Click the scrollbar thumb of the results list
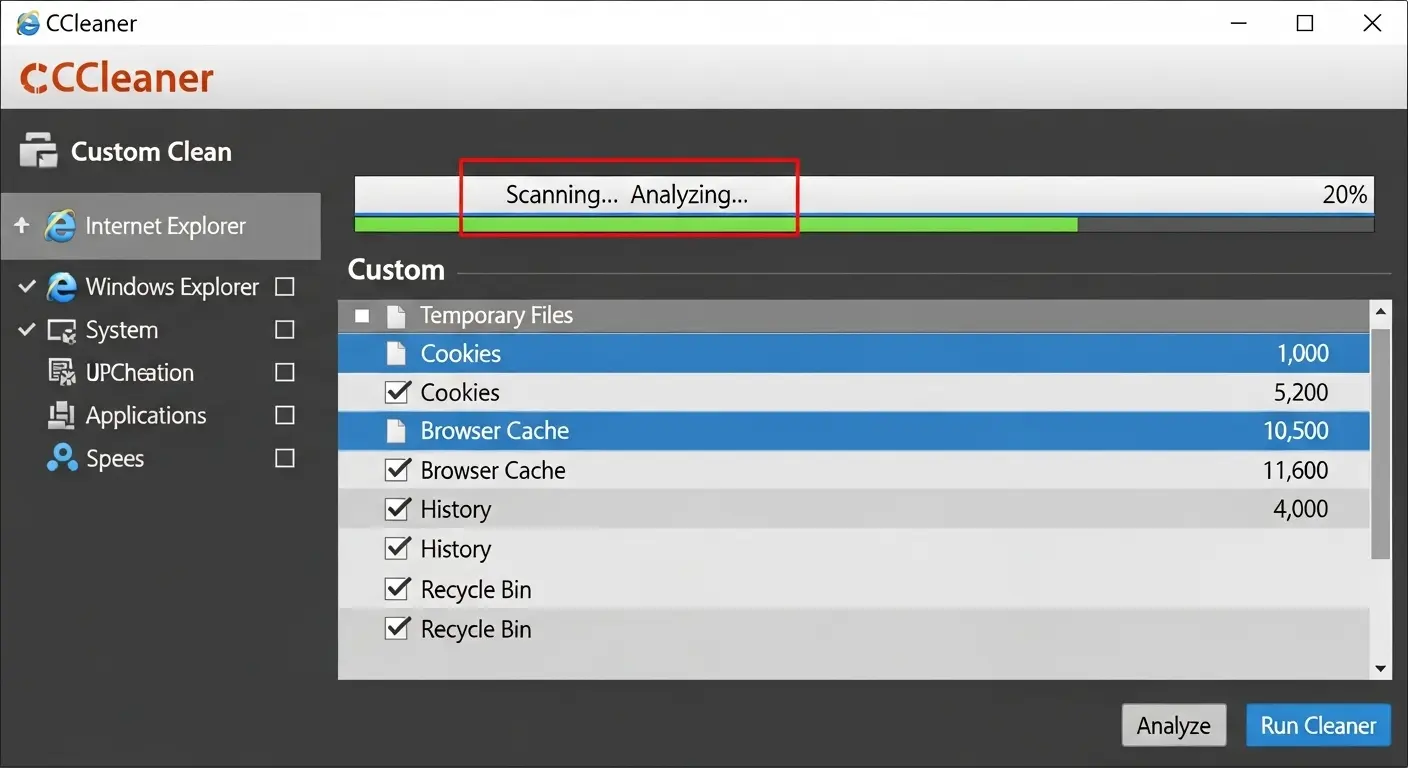1408x768 pixels. 1381,443
